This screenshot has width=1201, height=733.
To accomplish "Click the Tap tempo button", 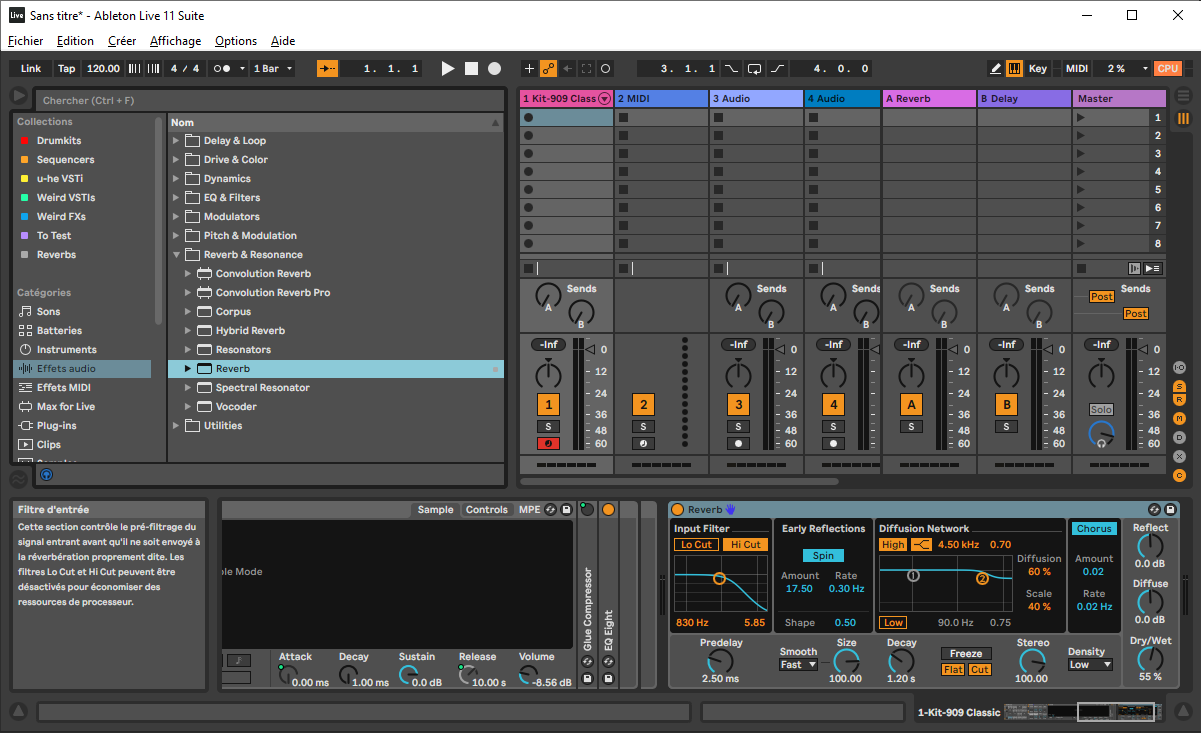I will click(x=66, y=68).
